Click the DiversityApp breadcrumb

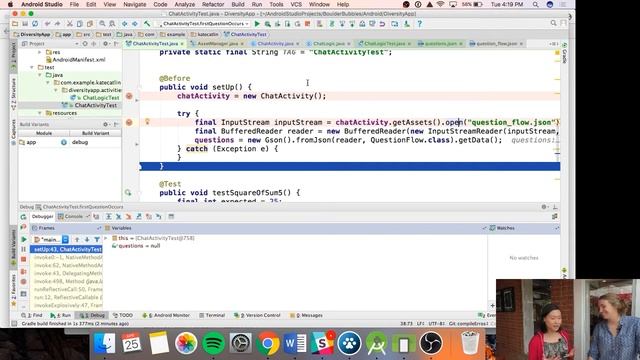pos(32,35)
